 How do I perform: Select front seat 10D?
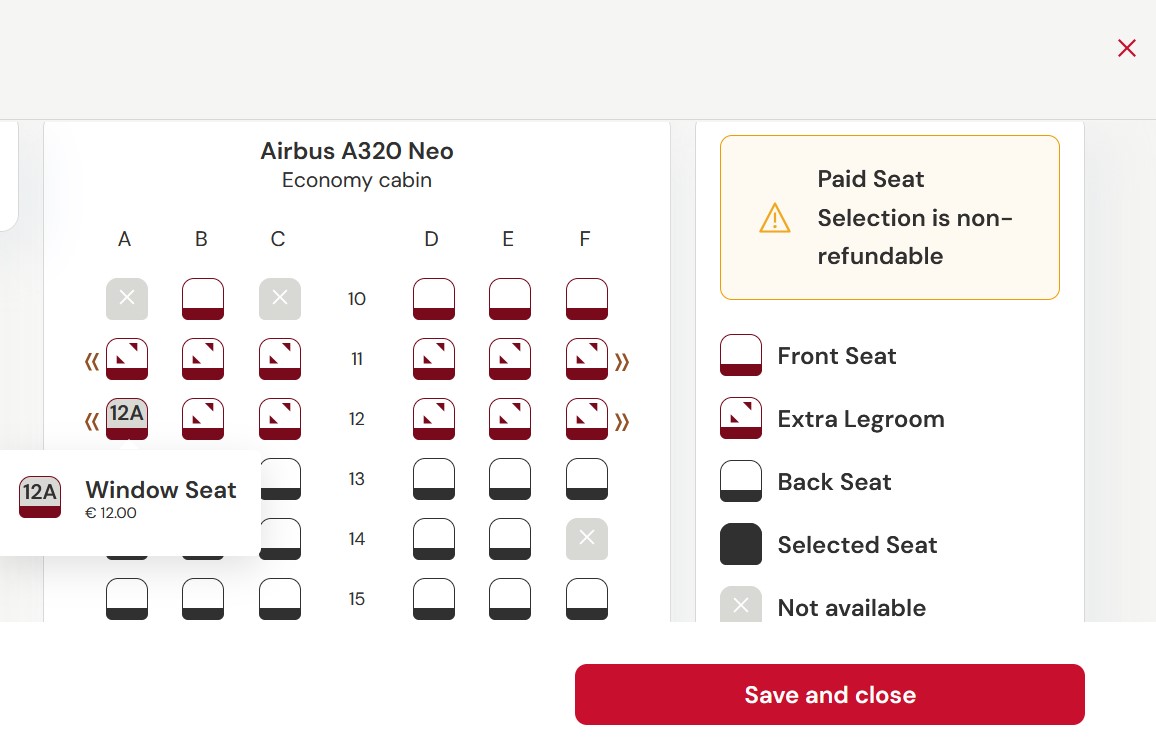click(x=434, y=299)
